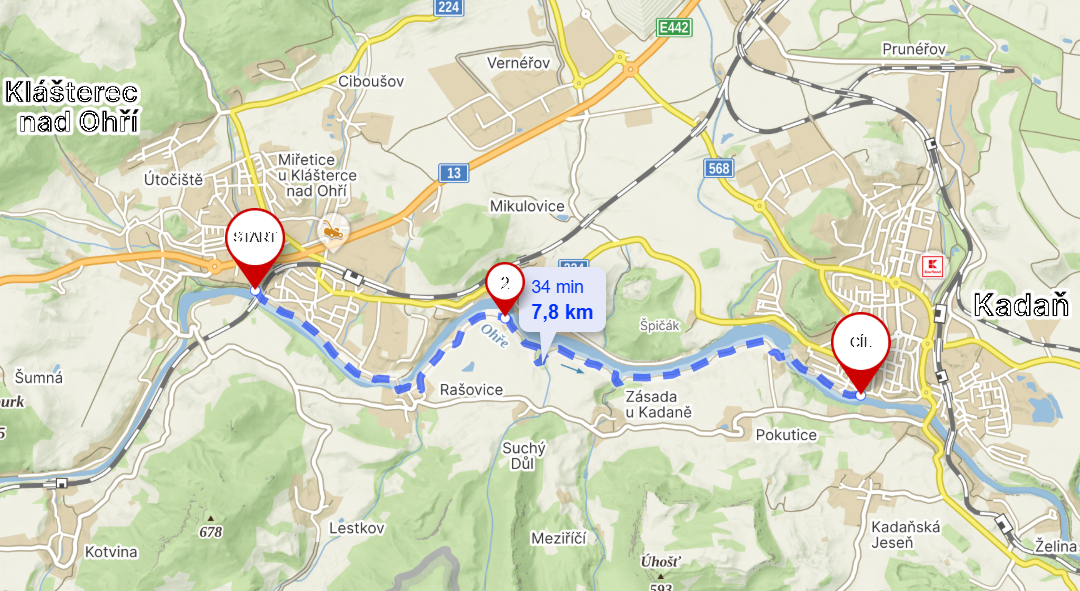
Task: Click the Prunéřov village label
Action: tap(914, 49)
